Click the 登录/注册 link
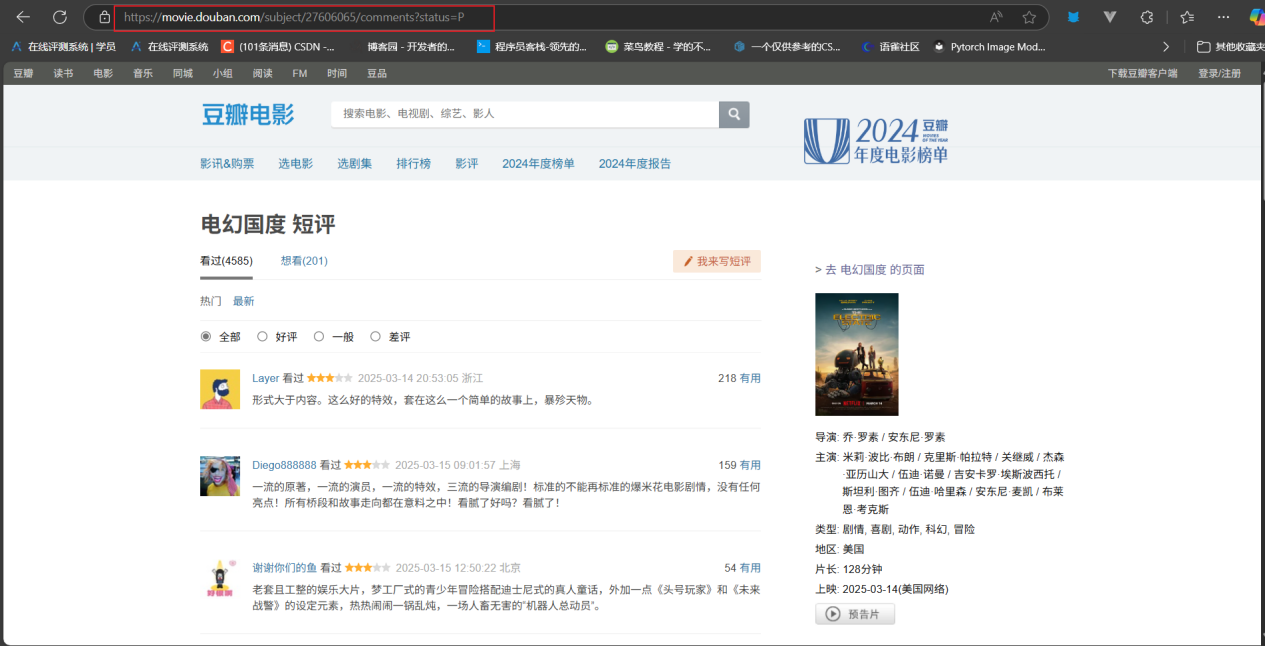1265x646 pixels. pyautogui.click(x=1219, y=73)
